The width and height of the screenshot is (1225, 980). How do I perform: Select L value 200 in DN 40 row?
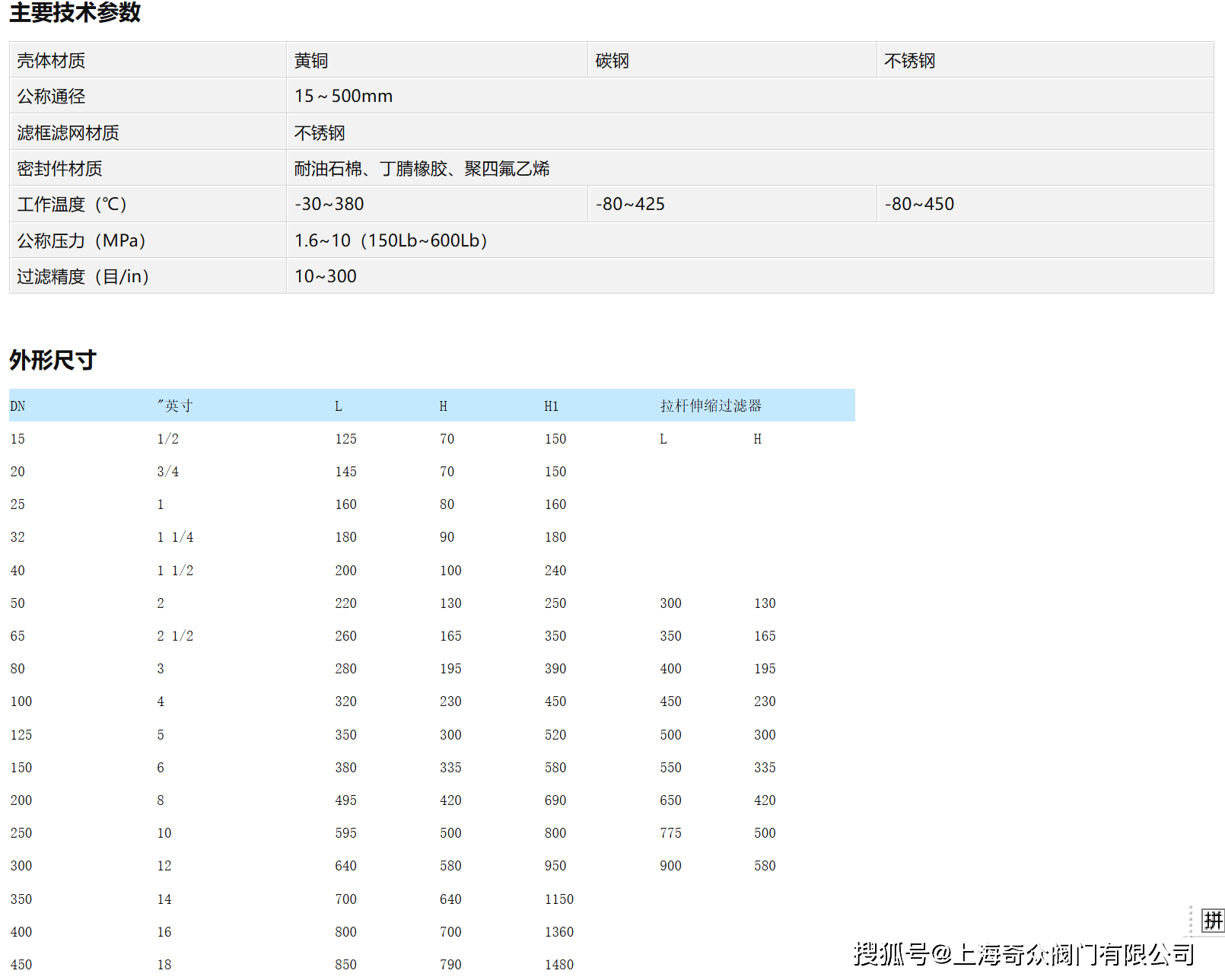[345, 571]
